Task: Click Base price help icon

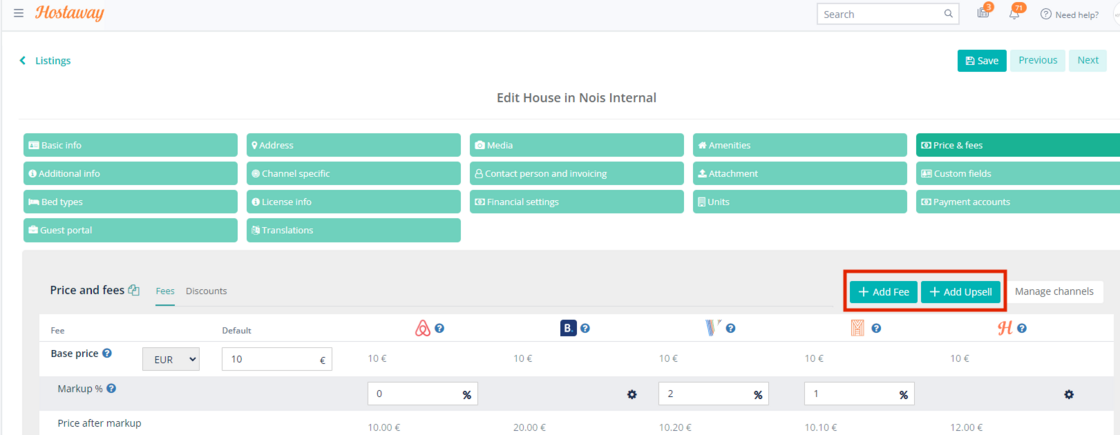Action: coord(107,353)
